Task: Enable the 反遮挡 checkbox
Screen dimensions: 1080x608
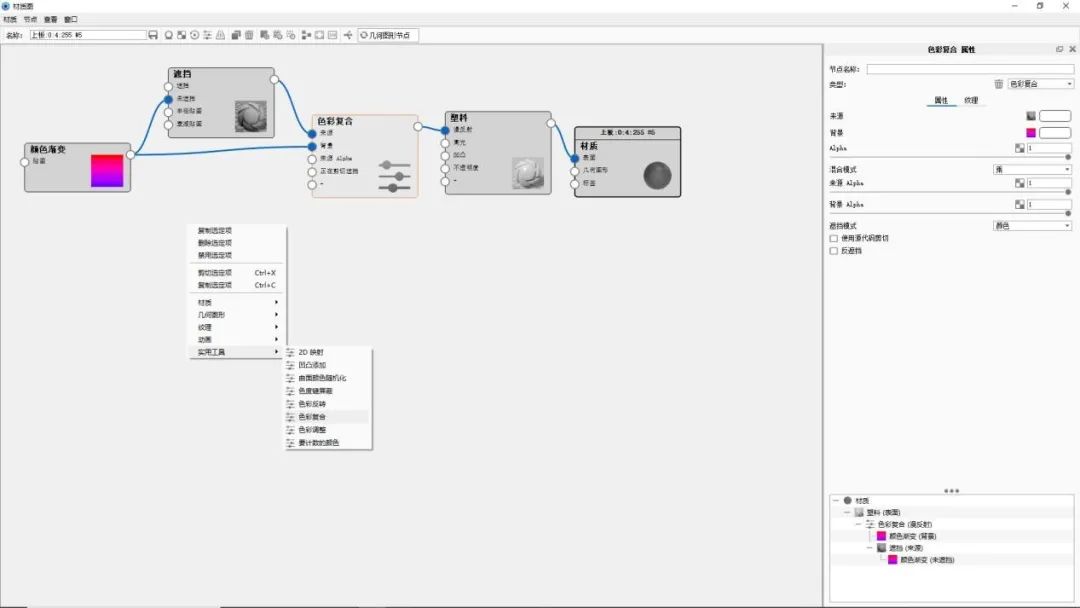Action: [x=833, y=251]
